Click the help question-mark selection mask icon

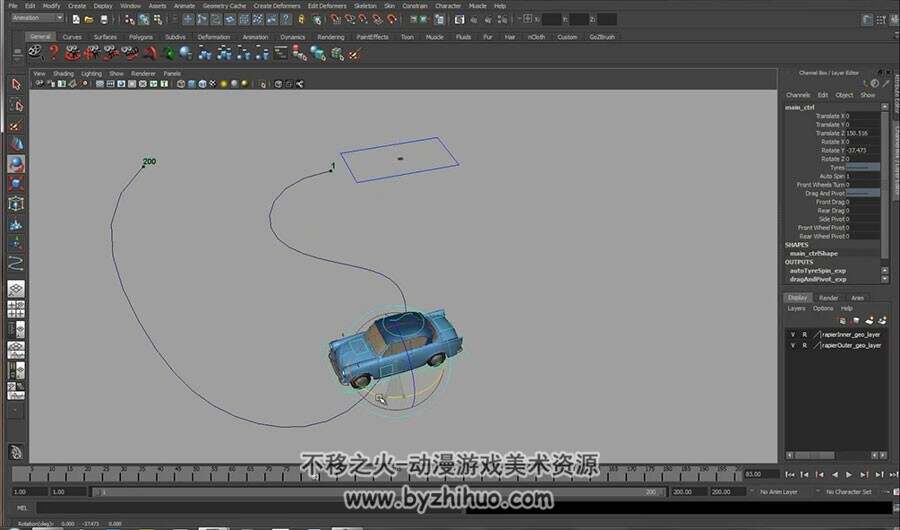pos(286,20)
